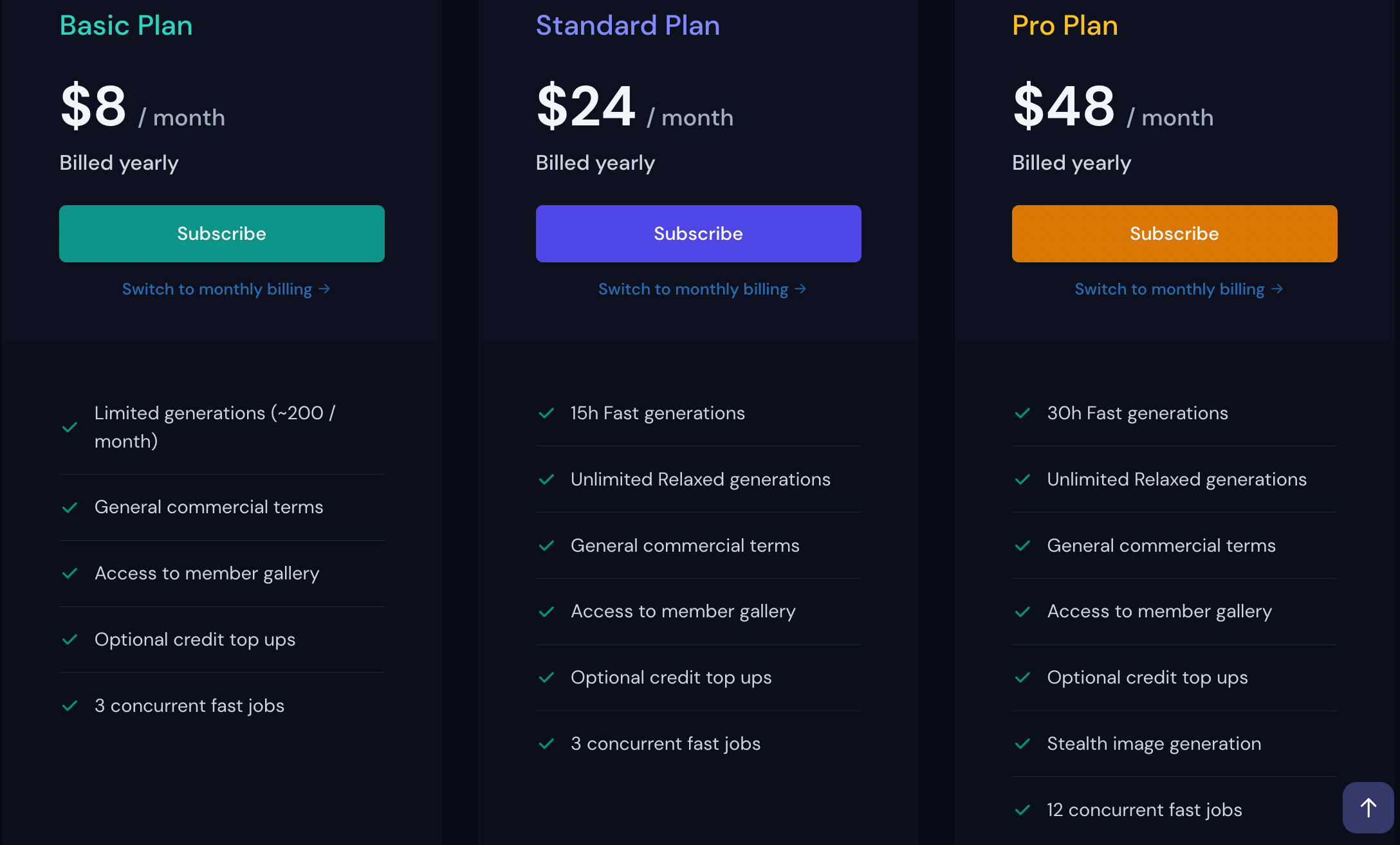Click the Basic Plan 3 concurrent fast jobs checkmark icon
This screenshot has width=1400, height=845.
coord(70,706)
